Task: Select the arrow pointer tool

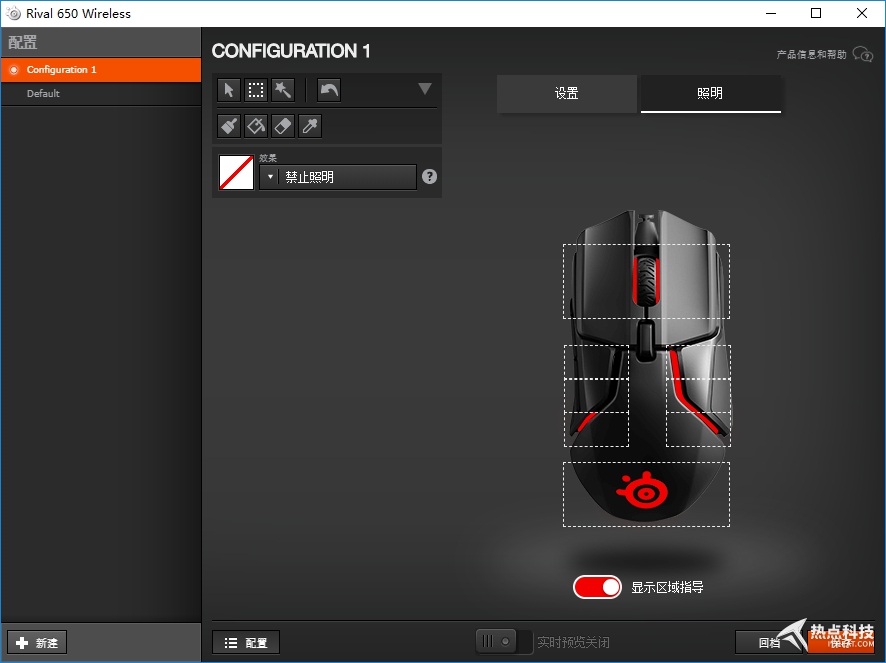Action: [x=229, y=90]
